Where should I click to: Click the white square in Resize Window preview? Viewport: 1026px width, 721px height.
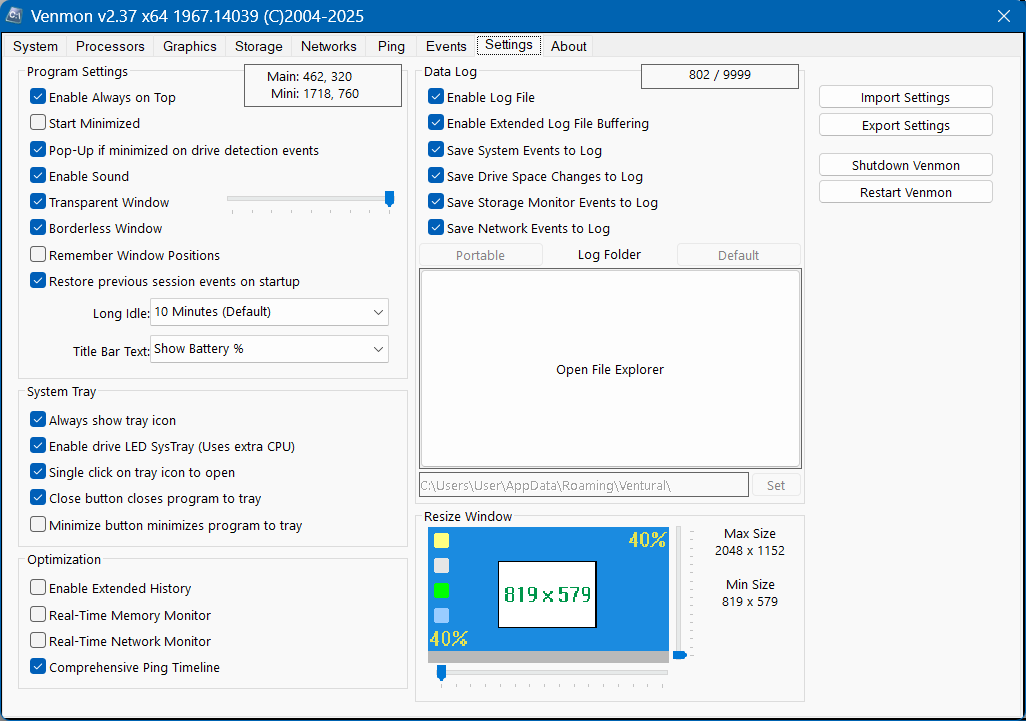[x=442, y=565]
